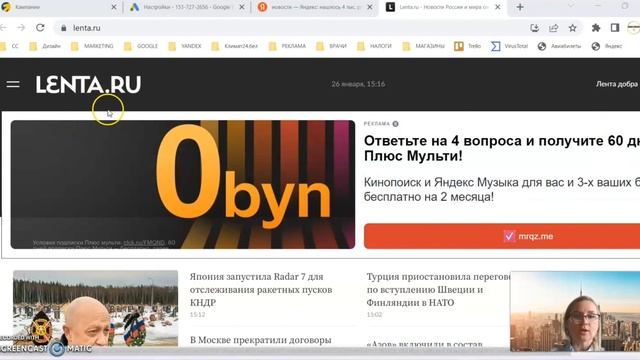The image size is (640, 360).
Task: Open МАГАЗИНЫ bookmarks folder
Action: pos(423,46)
